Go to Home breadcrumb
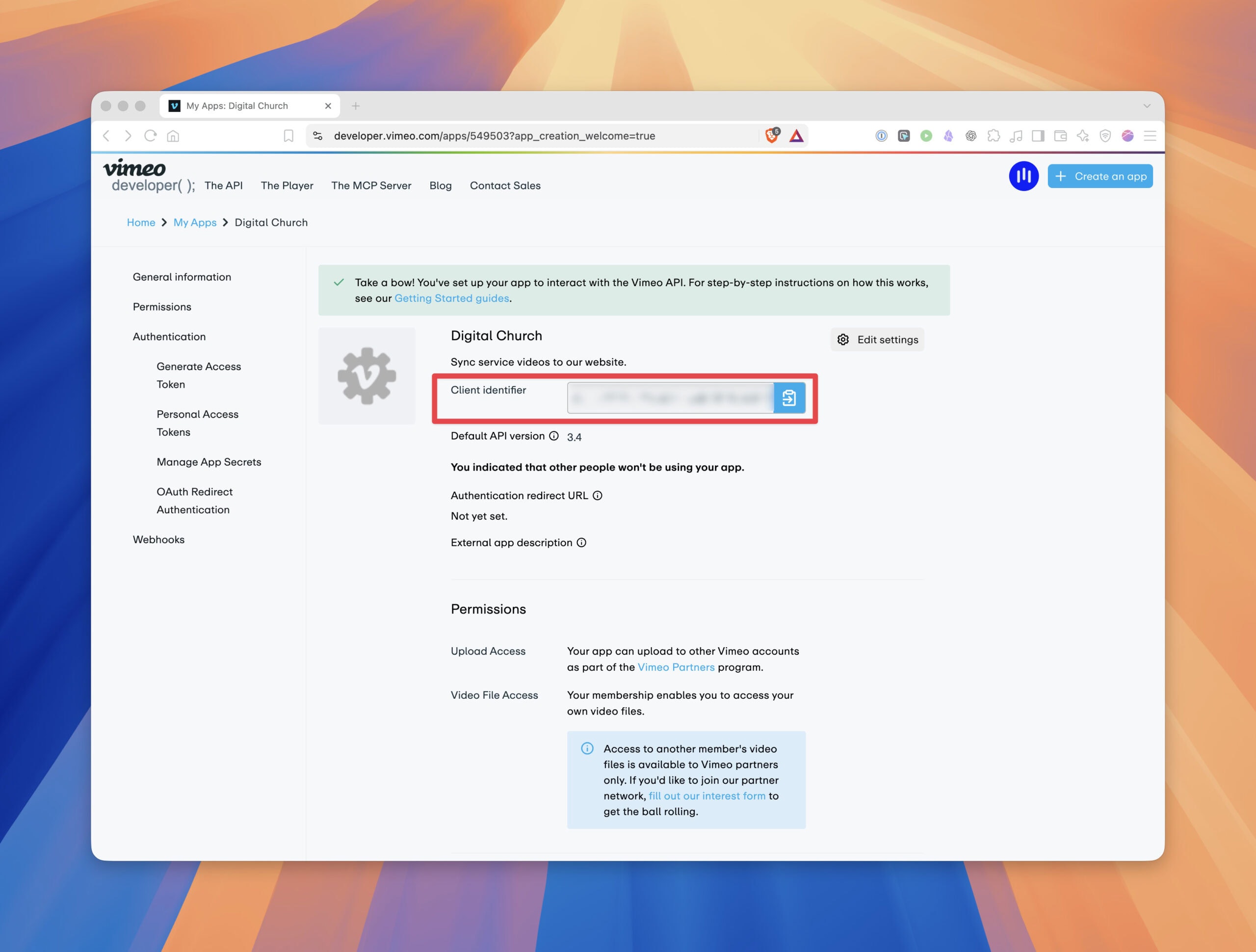This screenshot has height=952, width=1256. pos(141,223)
